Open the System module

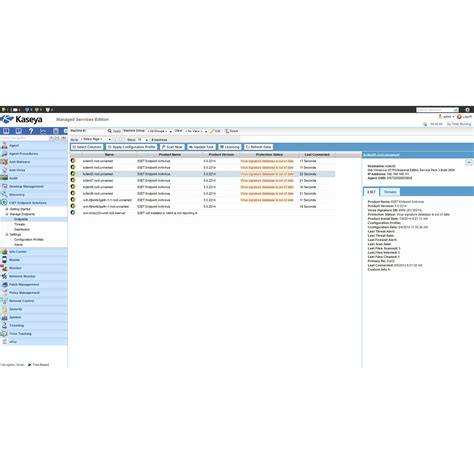click(34, 317)
